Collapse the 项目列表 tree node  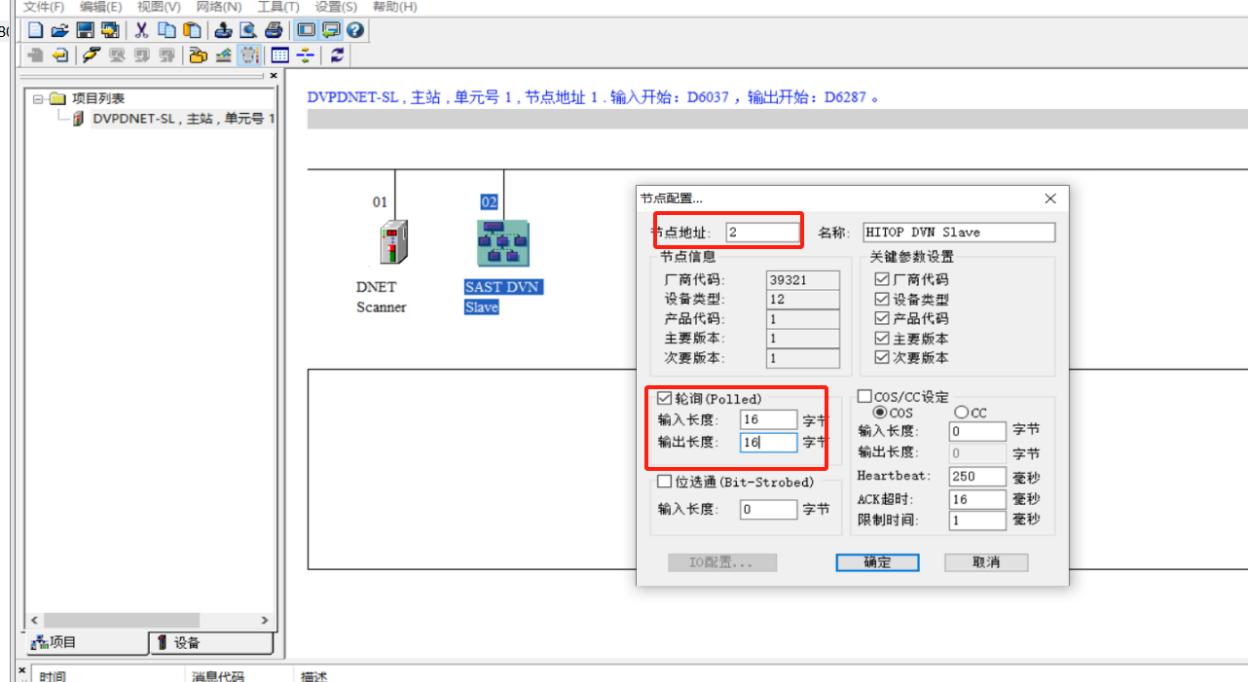coord(37,98)
